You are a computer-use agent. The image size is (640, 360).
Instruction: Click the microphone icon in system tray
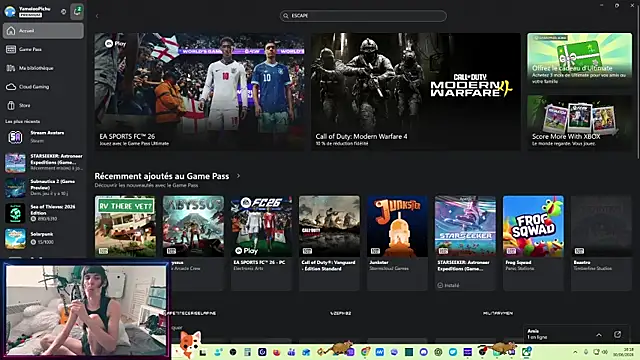(586, 352)
